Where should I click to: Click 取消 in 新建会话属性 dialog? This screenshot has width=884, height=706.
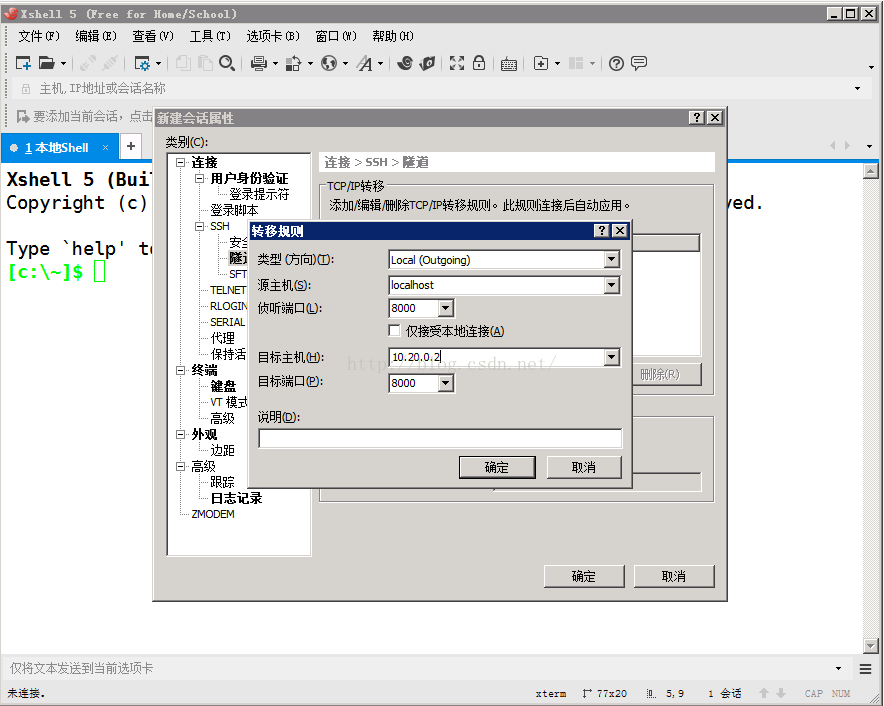coord(674,576)
